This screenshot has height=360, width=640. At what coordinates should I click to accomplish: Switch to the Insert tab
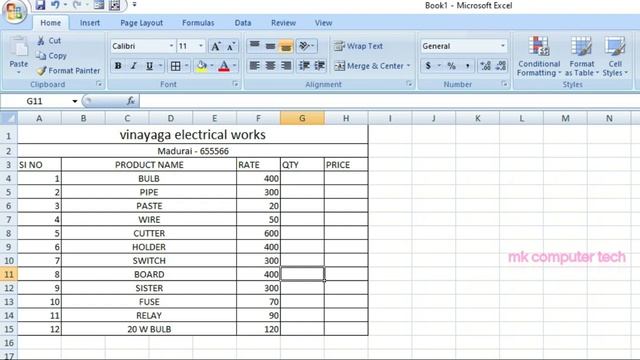click(x=90, y=23)
